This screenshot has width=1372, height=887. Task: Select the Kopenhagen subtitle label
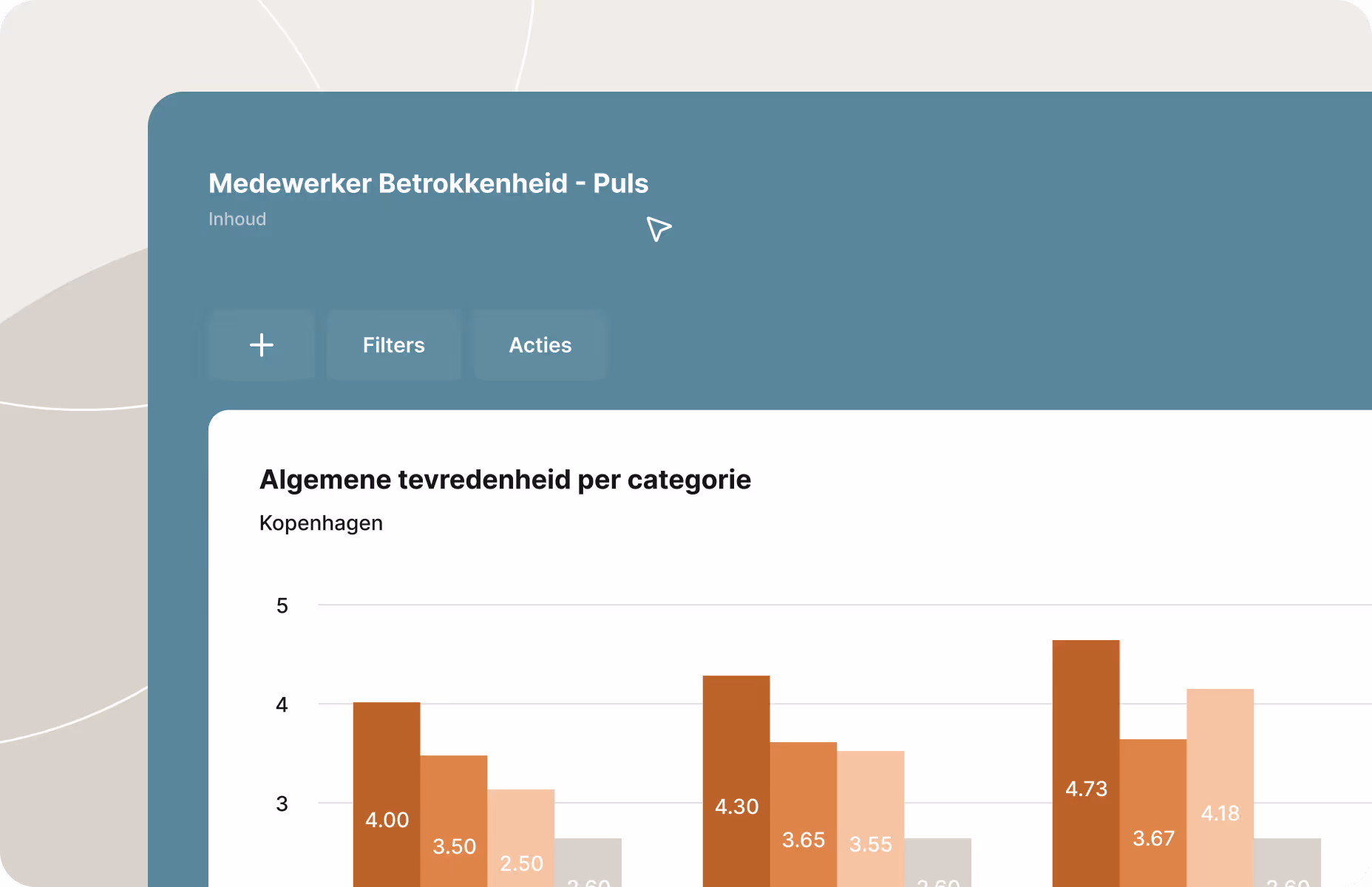320,523
